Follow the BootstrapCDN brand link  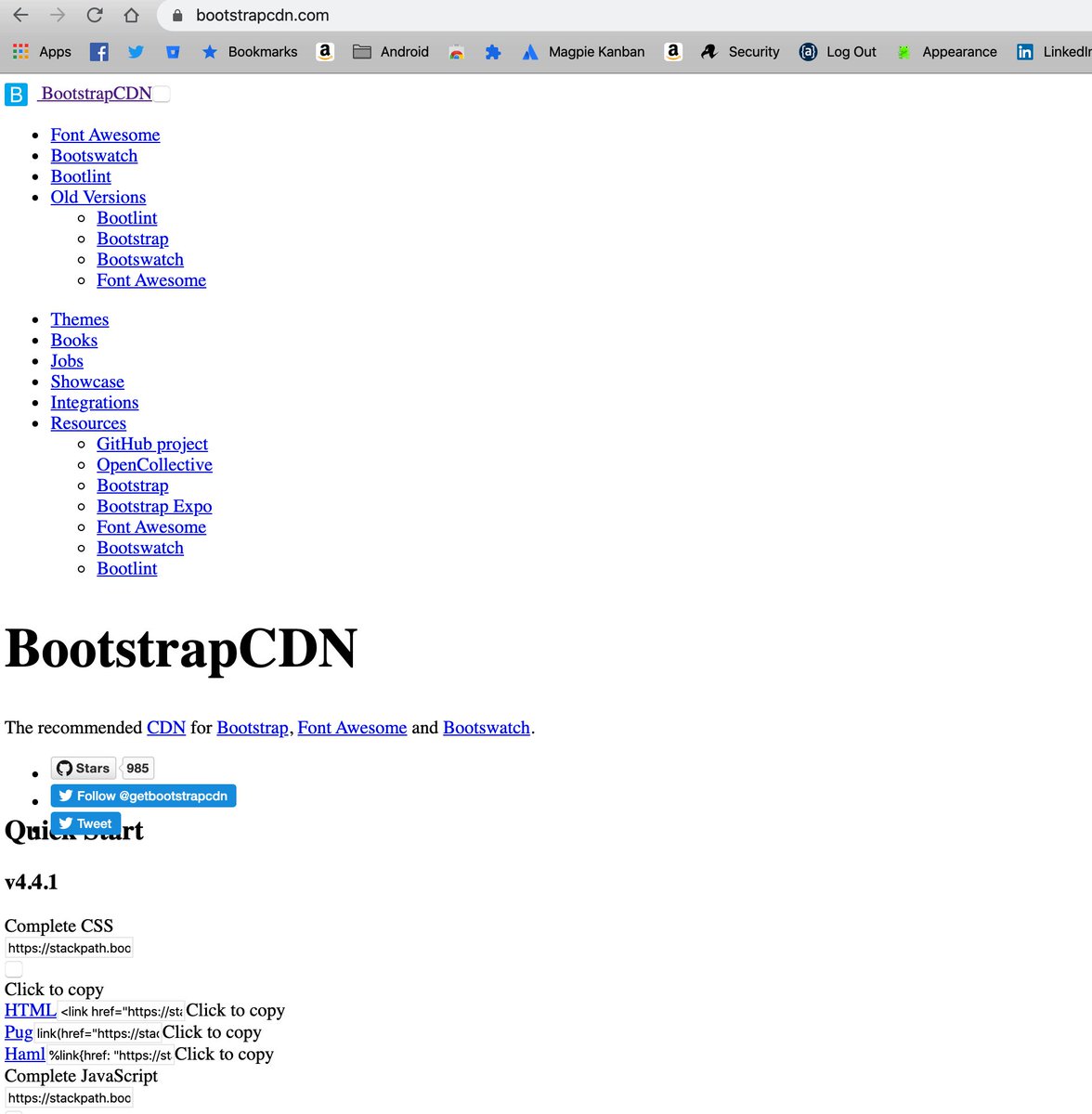[x=96, y=94]
